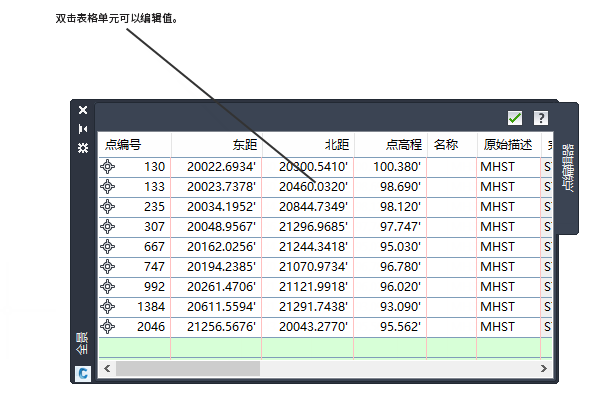Image resolution: width=600 pixels, height=400 pixels.
Task: Select the point icon for row 133
Action: tap(108, 186)
